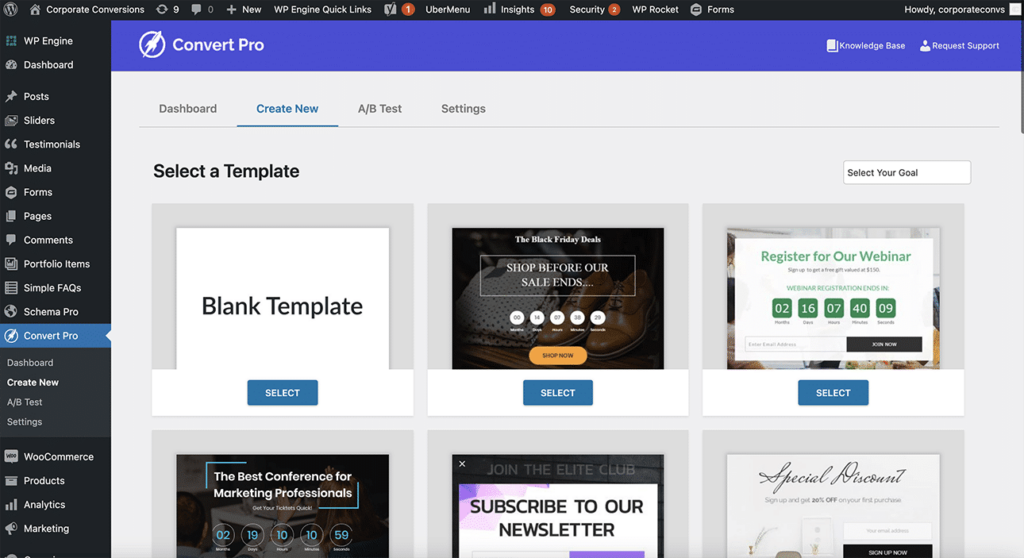Click the Webinar template preview thumbnail
Image resolution: width=1024 pixels, height=558 pixels.
pyautogui.click(x=833, y=299)
